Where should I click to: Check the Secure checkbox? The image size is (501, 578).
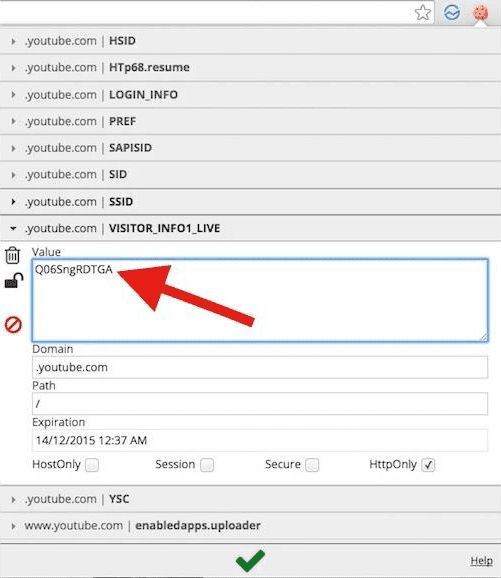tap(312, 465)
